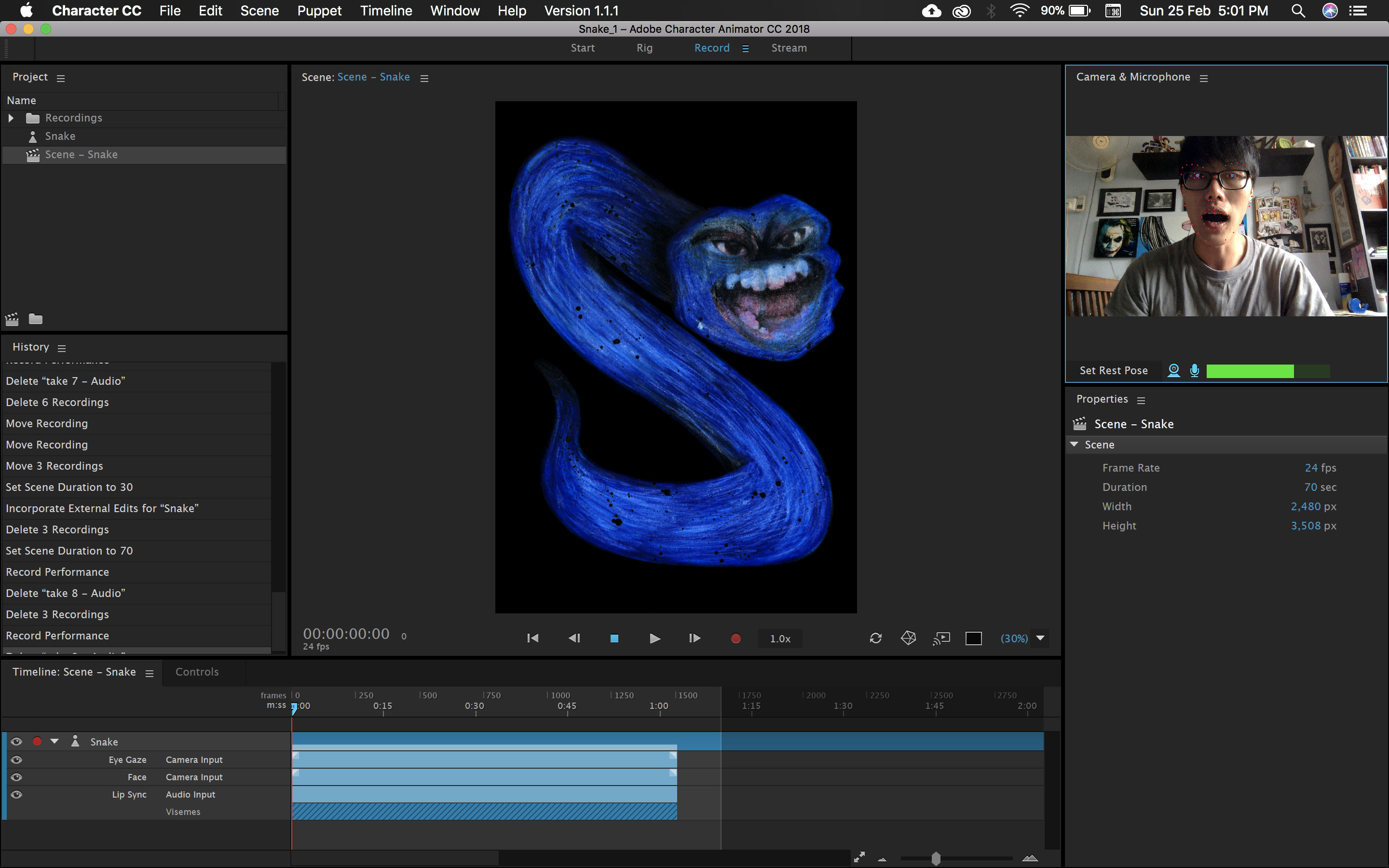Image resolution: width=1389 pixels, height=868 pixels.
Task: Expand the Recordings folder
Action: [11, 118]
